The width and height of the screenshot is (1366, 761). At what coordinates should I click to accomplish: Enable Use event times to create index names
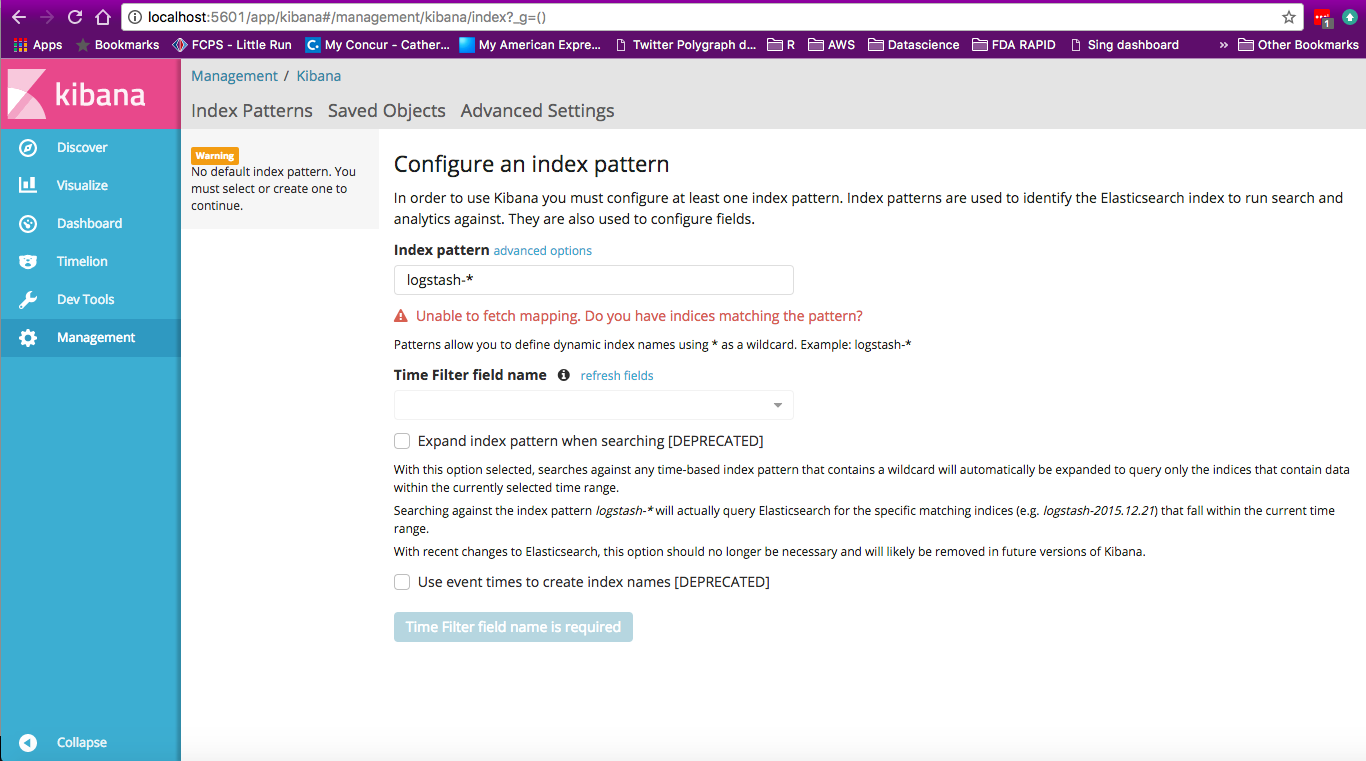click(402, 582)
